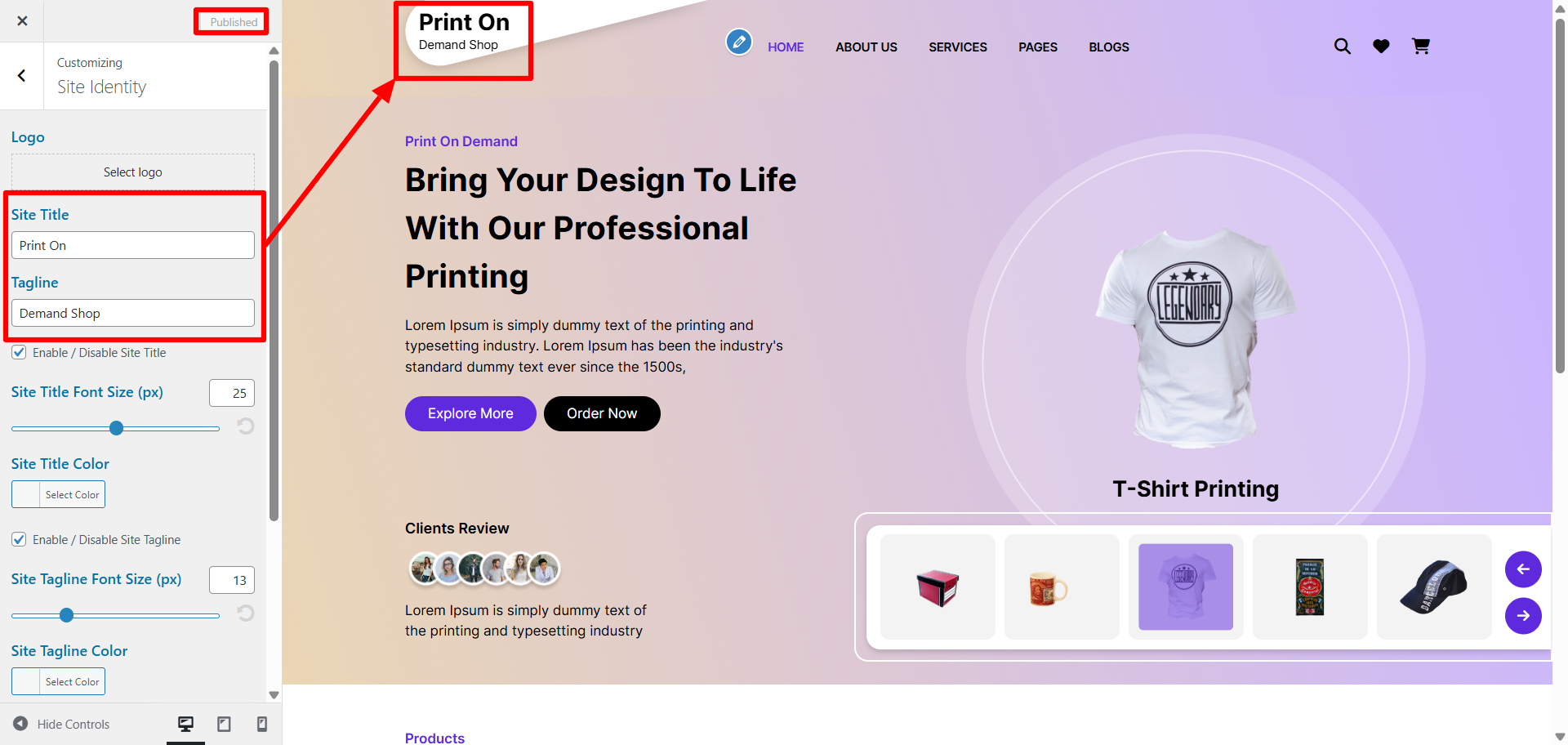Toggle Enable / Disable Site Tagline checkbox
This screenshot has height=745, width=1568.
(19, 540)
